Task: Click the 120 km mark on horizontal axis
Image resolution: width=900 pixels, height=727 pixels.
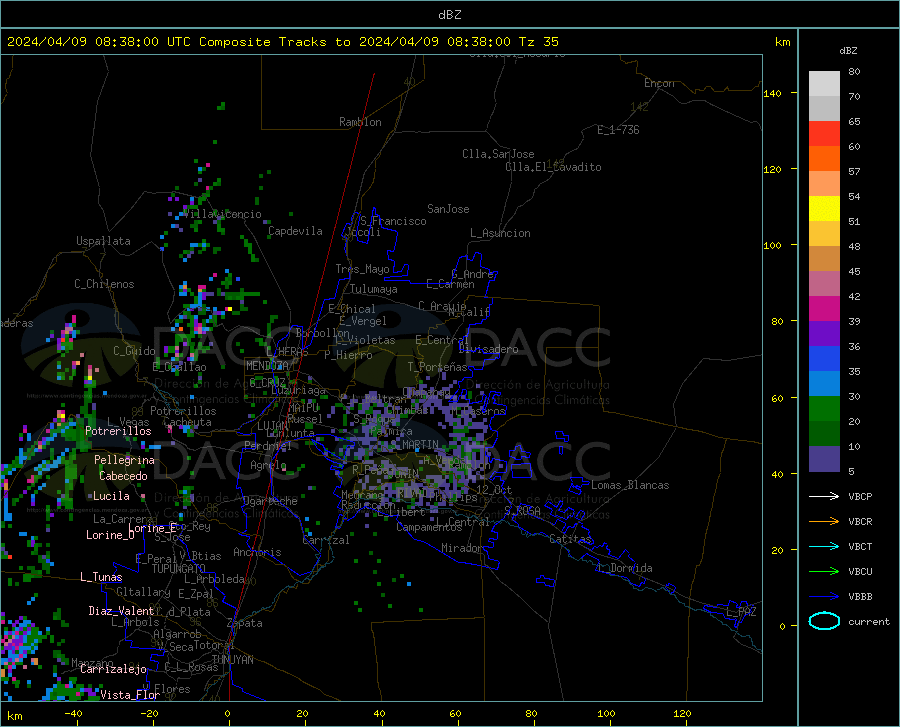Action: coord(682,713)
